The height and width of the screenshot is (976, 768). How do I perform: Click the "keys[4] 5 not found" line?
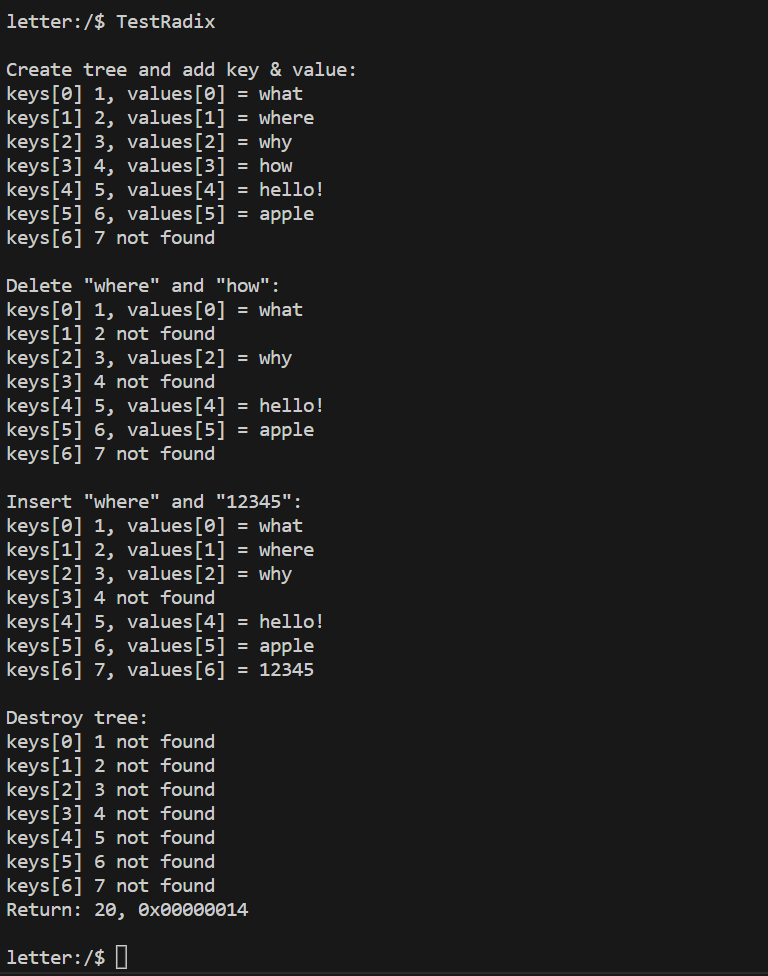click(x=110, y=838)
